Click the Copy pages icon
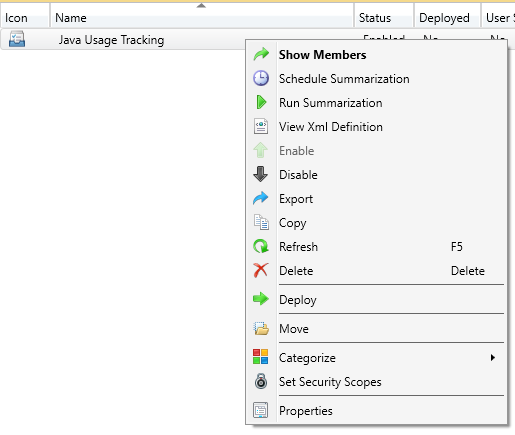This screenshot has width=515, height=435. [261, 222]
